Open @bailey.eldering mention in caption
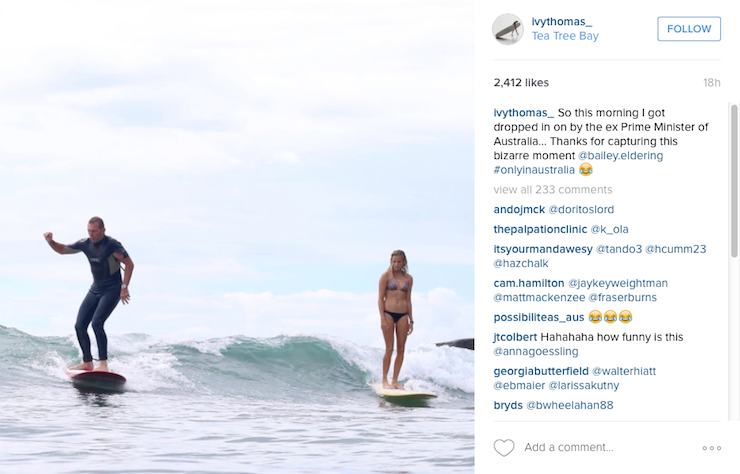The image size is (740, 474). click(x=620, y=156)
